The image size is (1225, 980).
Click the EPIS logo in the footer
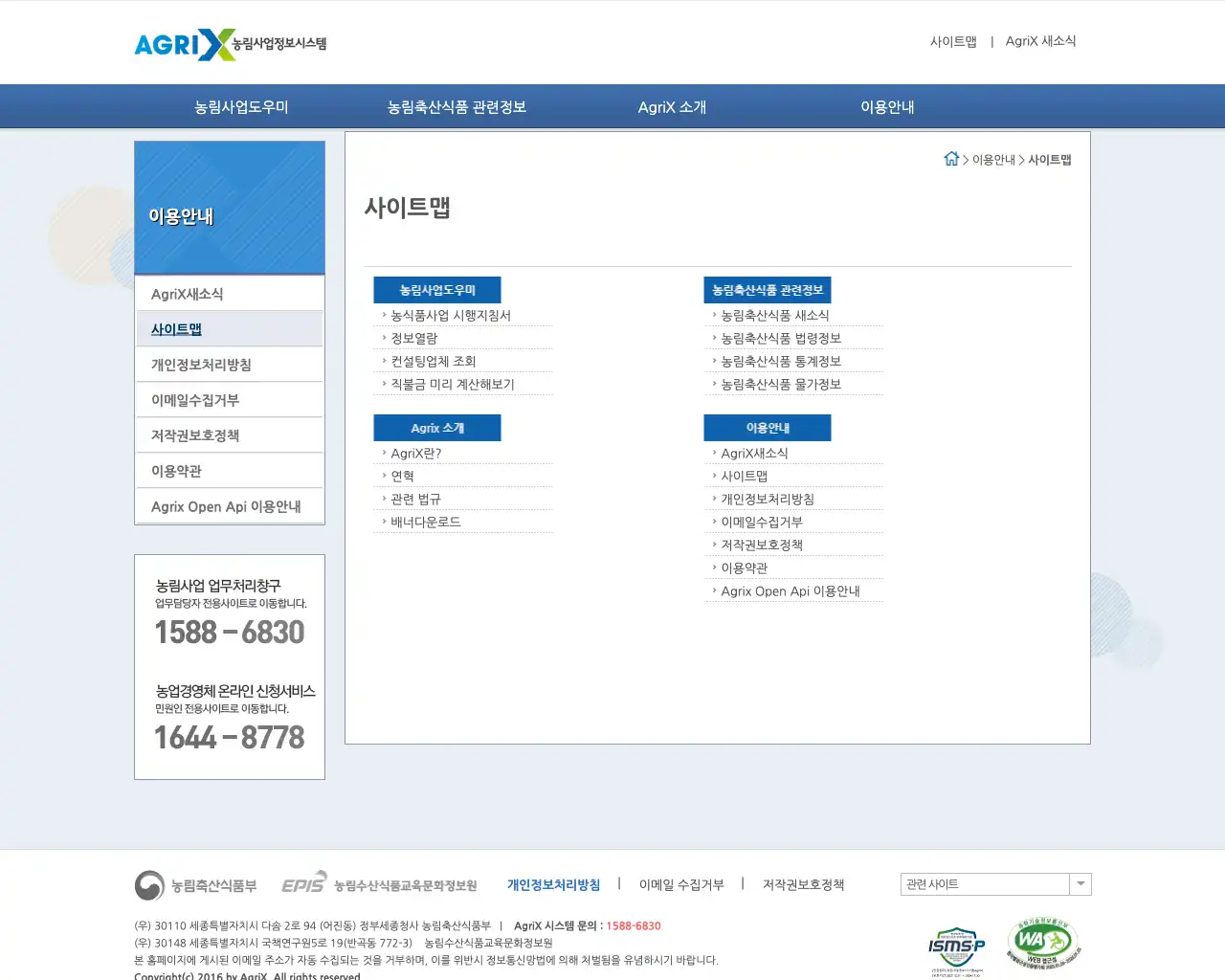coord(302,884)
